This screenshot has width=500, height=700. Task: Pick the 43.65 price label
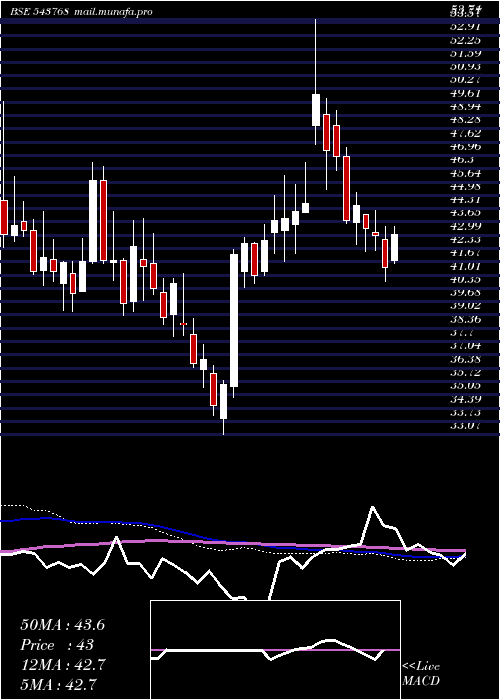[x=466, y=212]
